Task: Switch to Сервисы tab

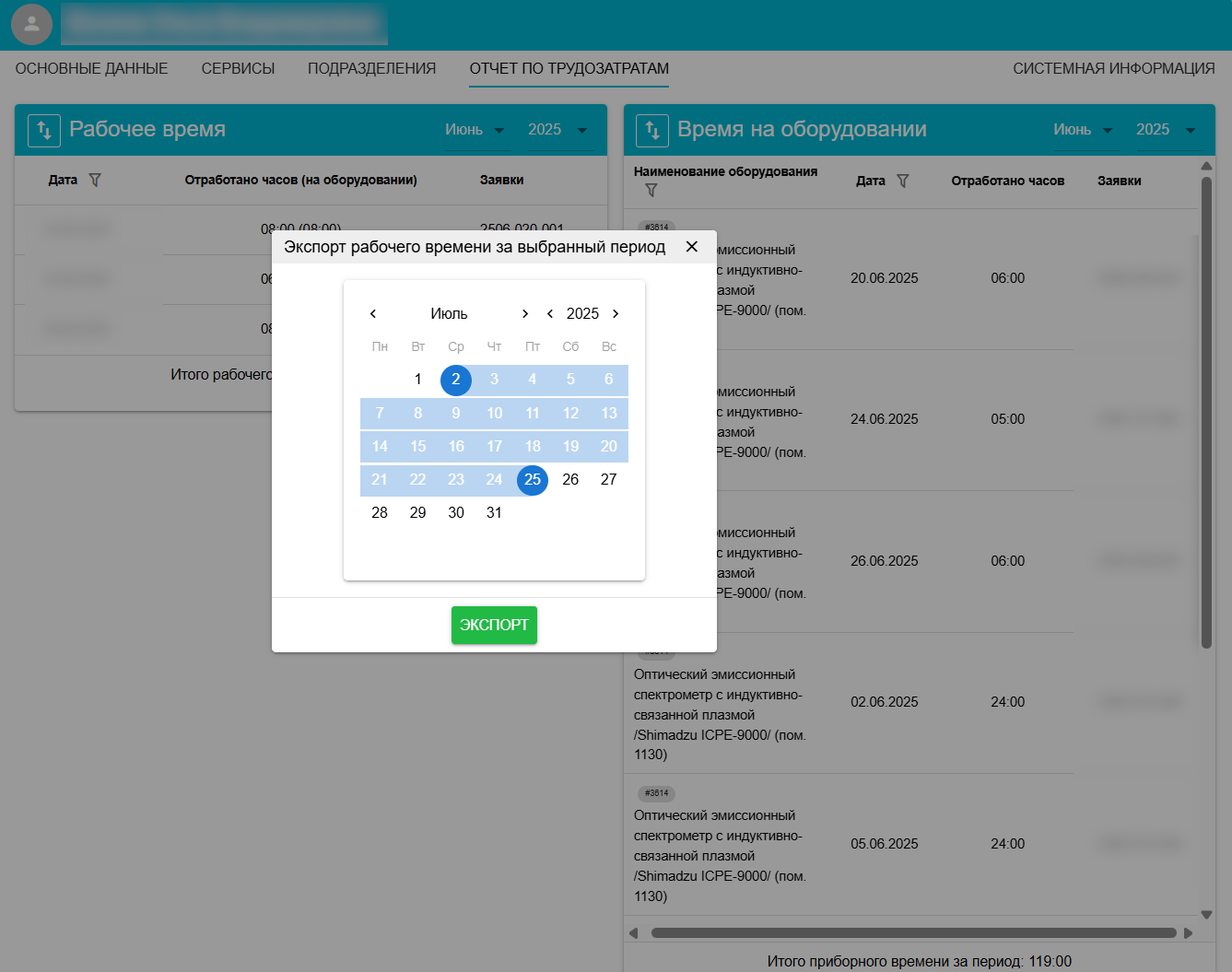Action: coord(239,69)
